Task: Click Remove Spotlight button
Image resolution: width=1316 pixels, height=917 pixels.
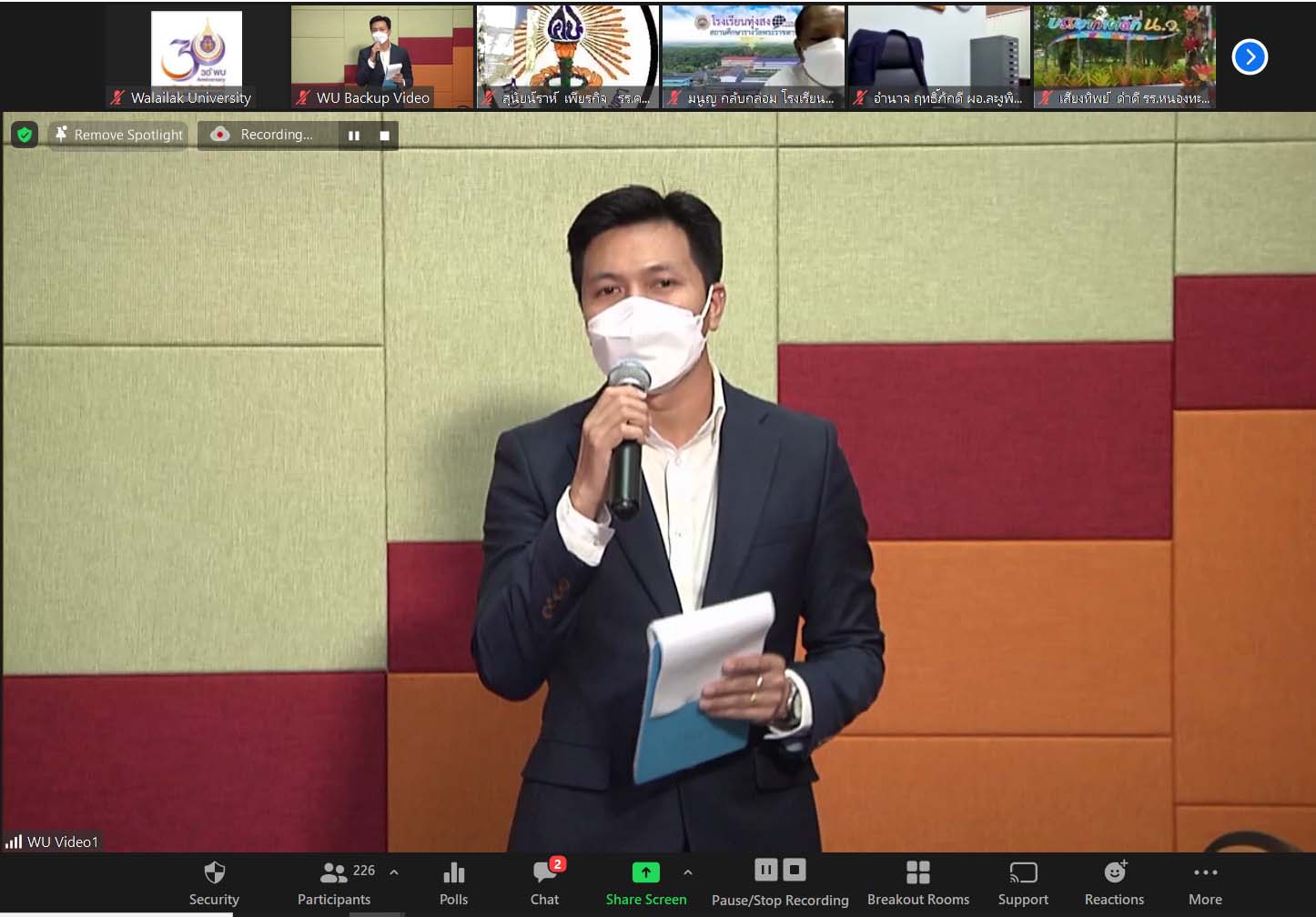Action: [118, 135]
